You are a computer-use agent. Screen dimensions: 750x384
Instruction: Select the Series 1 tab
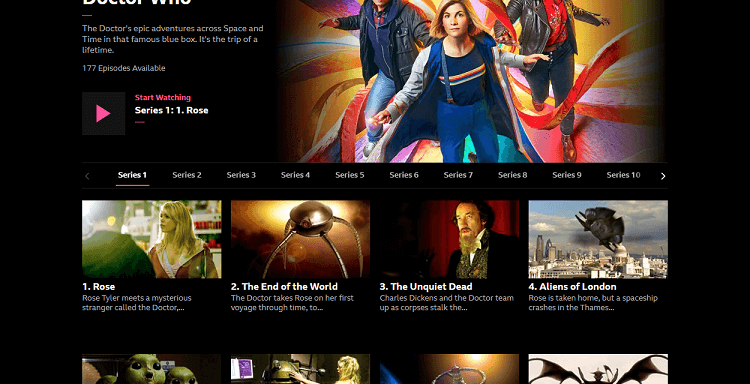pos(132,175)
